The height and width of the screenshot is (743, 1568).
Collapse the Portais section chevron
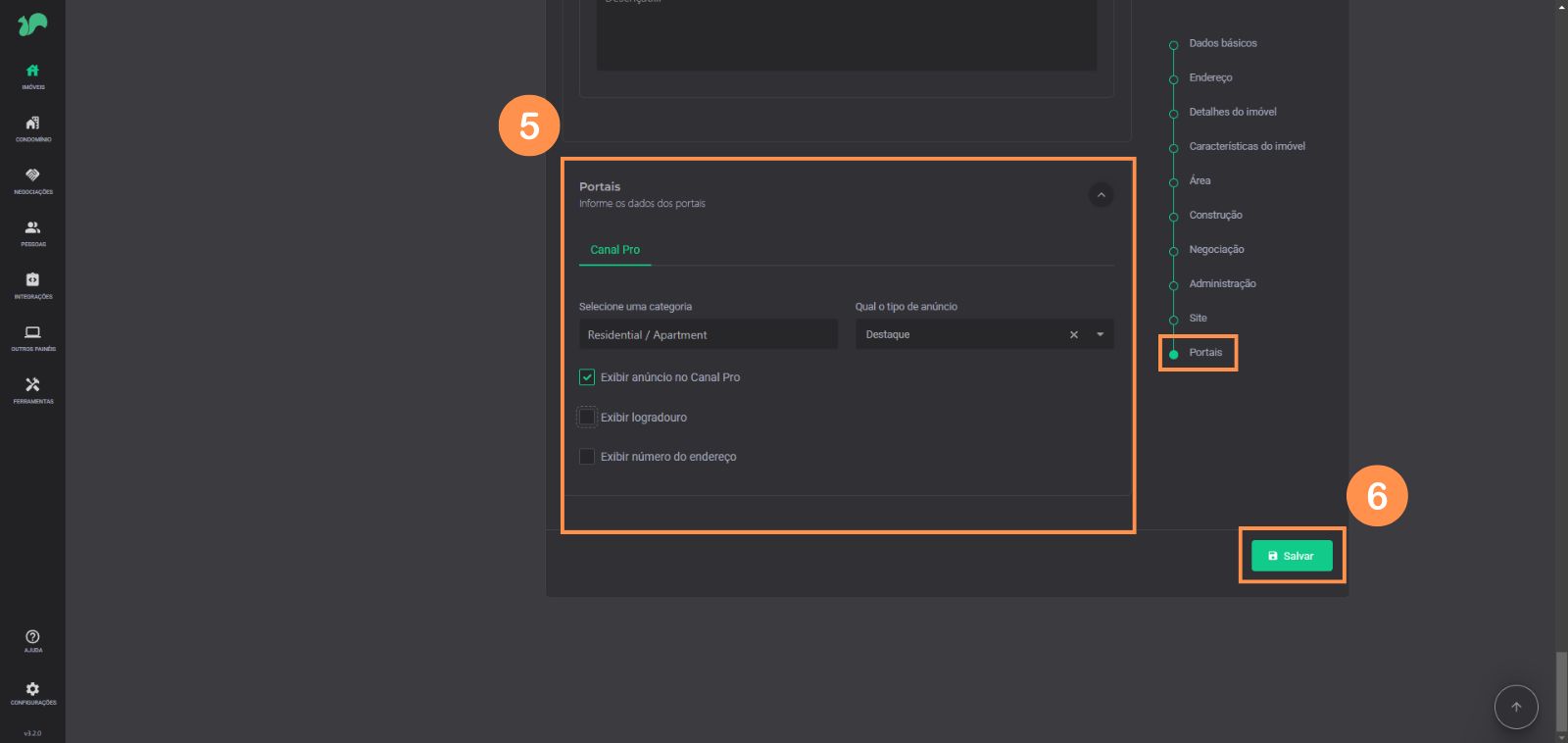[x=1101, y=195]
